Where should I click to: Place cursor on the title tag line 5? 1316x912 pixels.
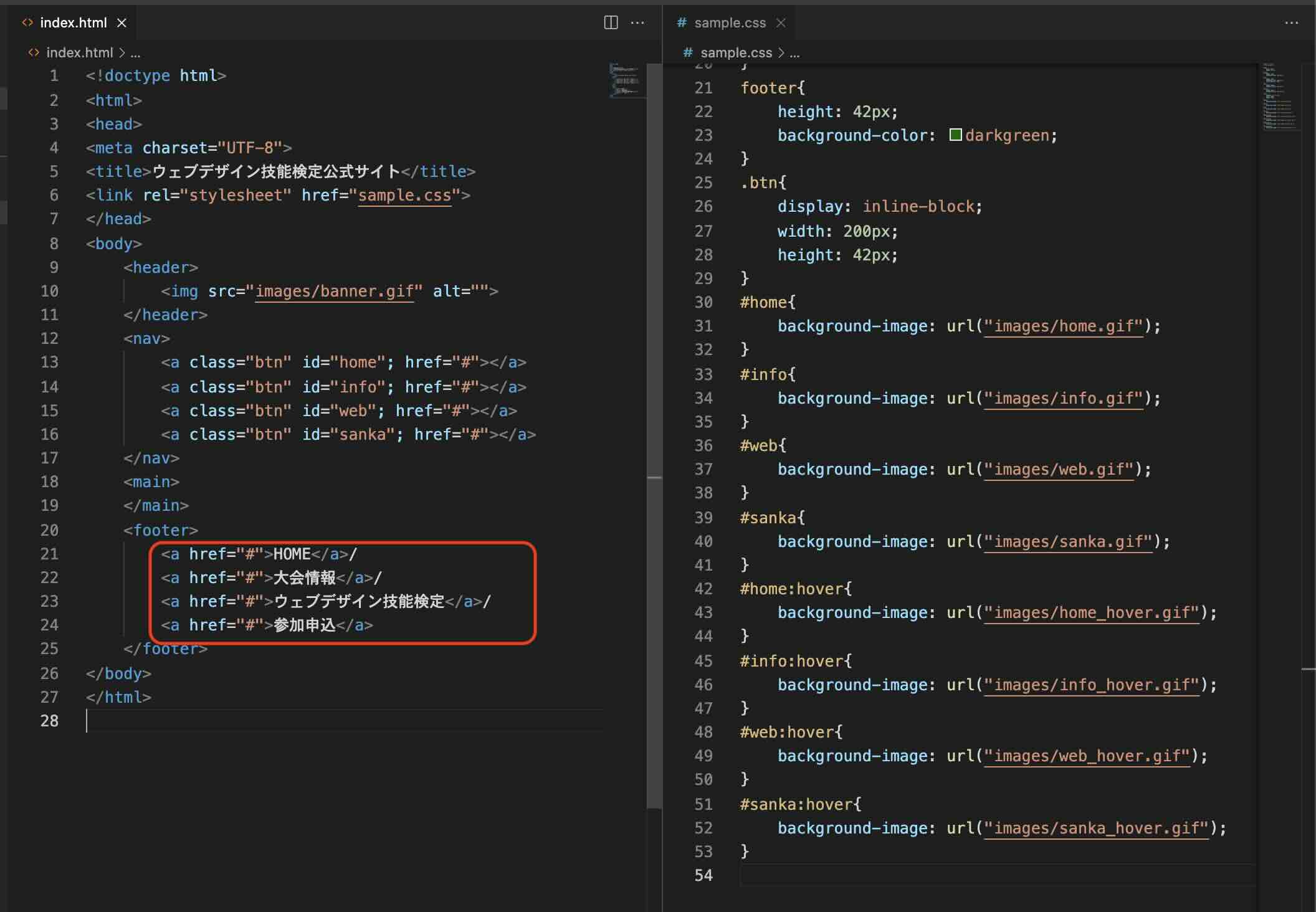pyautogui.click(x=281, y=172)
